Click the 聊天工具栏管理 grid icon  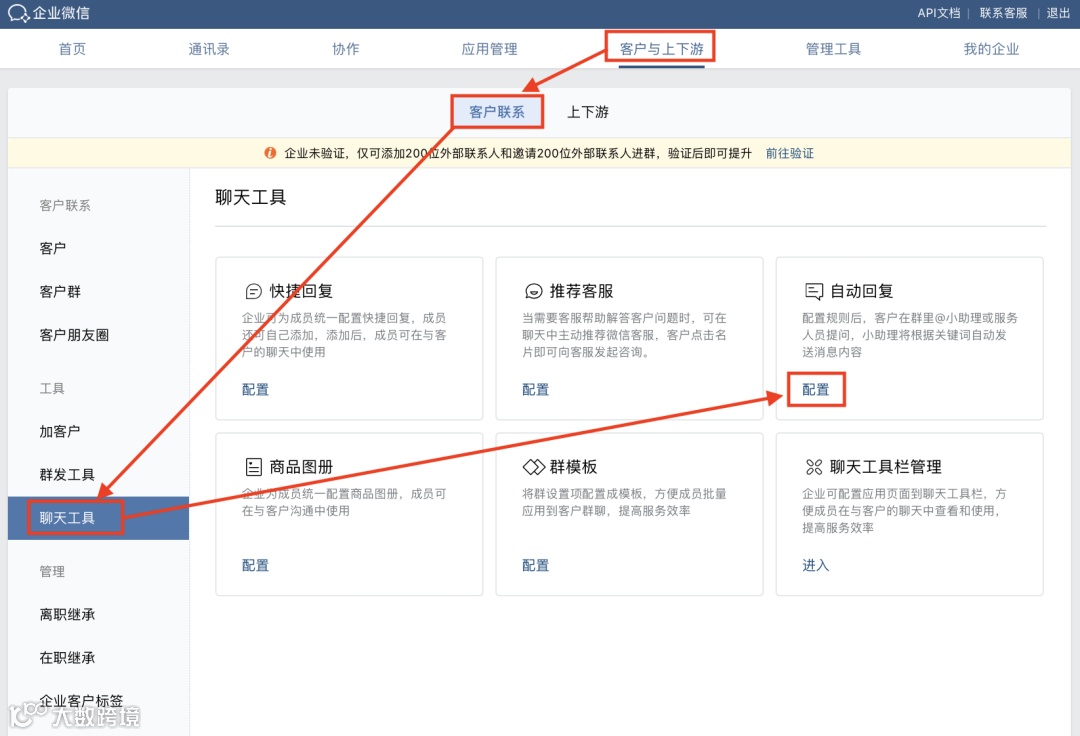(813, 467)
